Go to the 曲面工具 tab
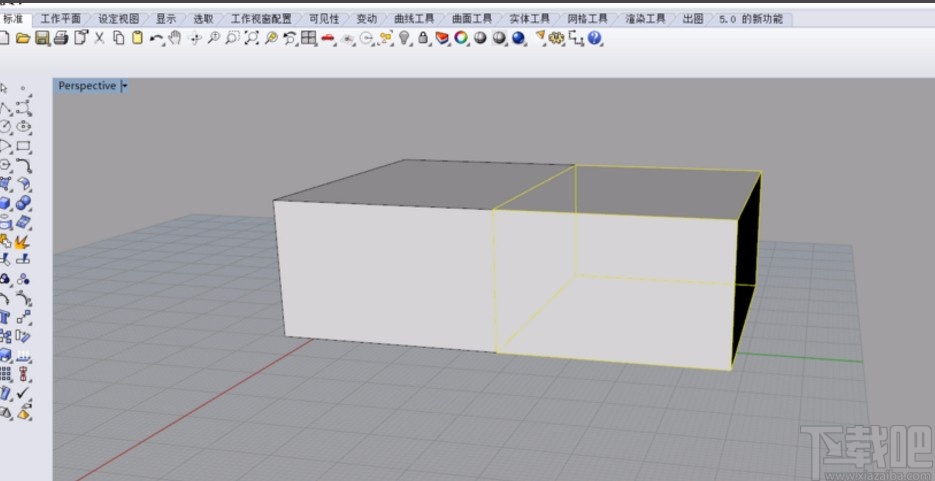935x481 pixels. coord(472,19)
